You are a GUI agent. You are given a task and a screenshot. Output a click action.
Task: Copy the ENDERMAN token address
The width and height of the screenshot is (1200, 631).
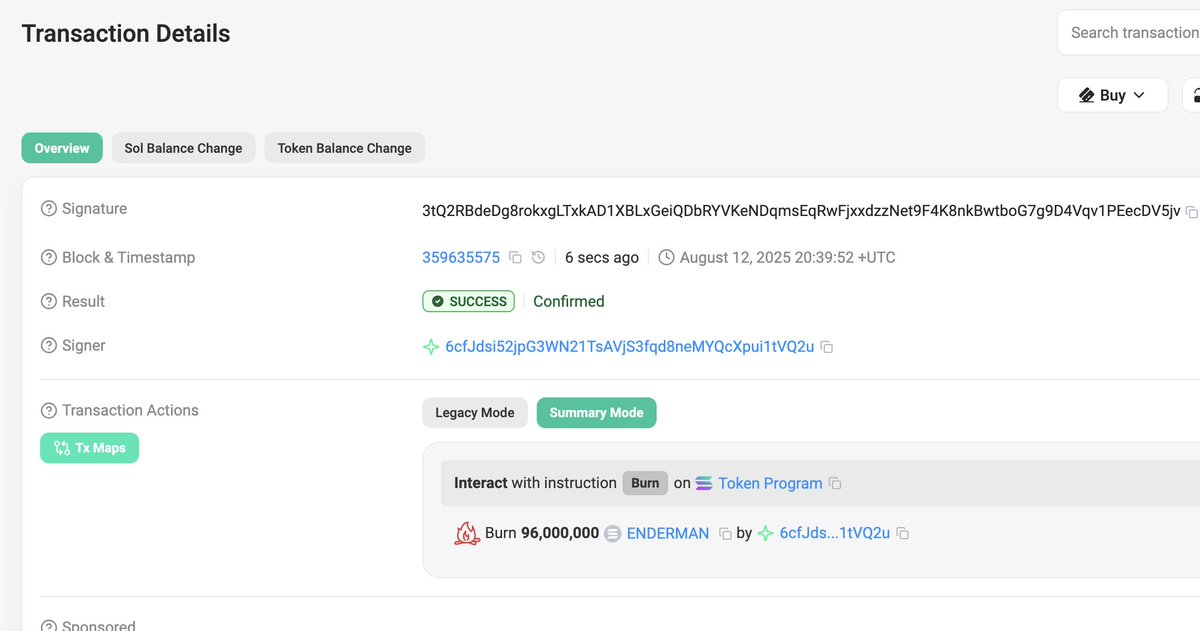(x=725, y=534)
